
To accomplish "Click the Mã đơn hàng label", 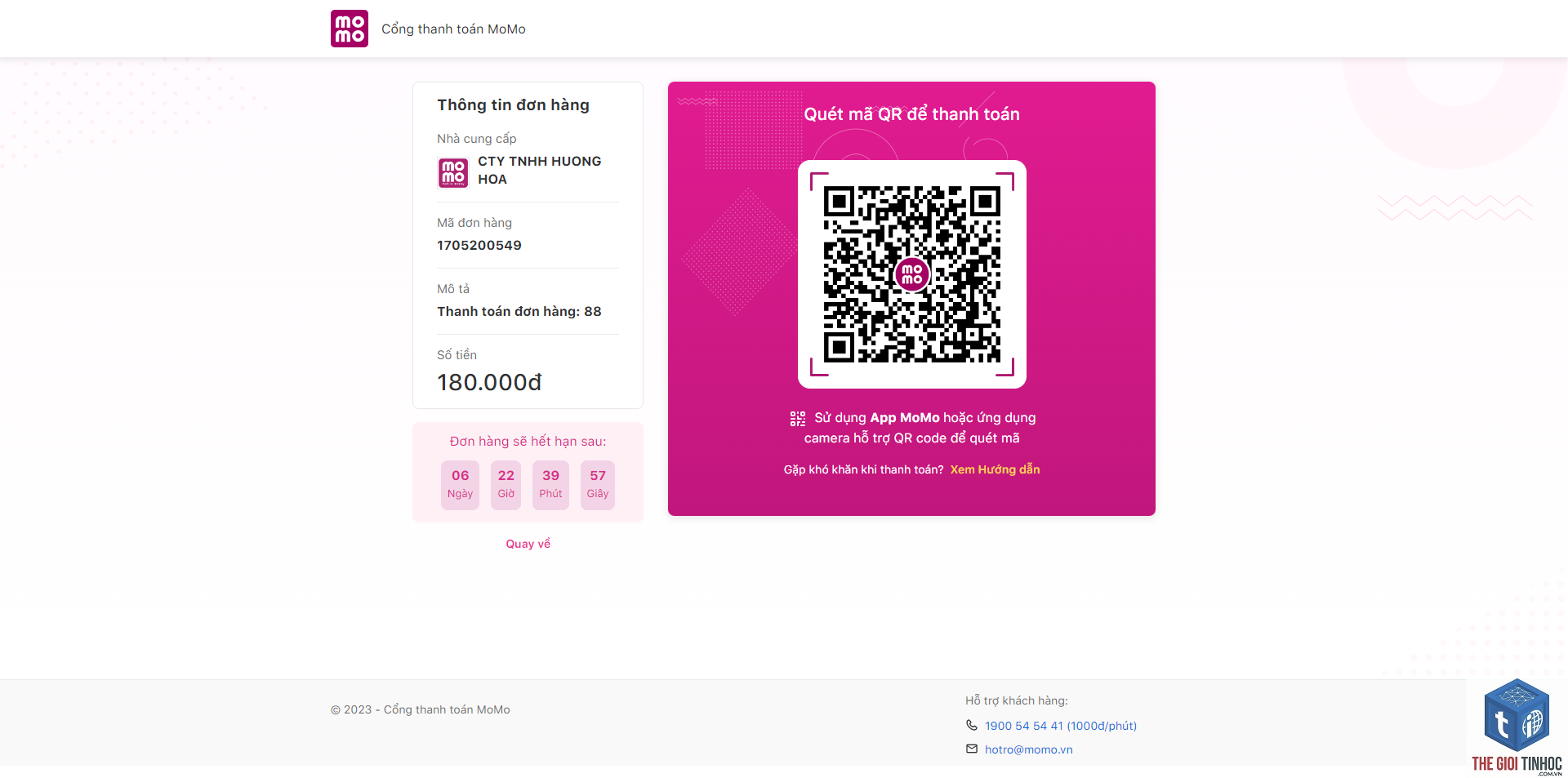I will pos(474,223).
